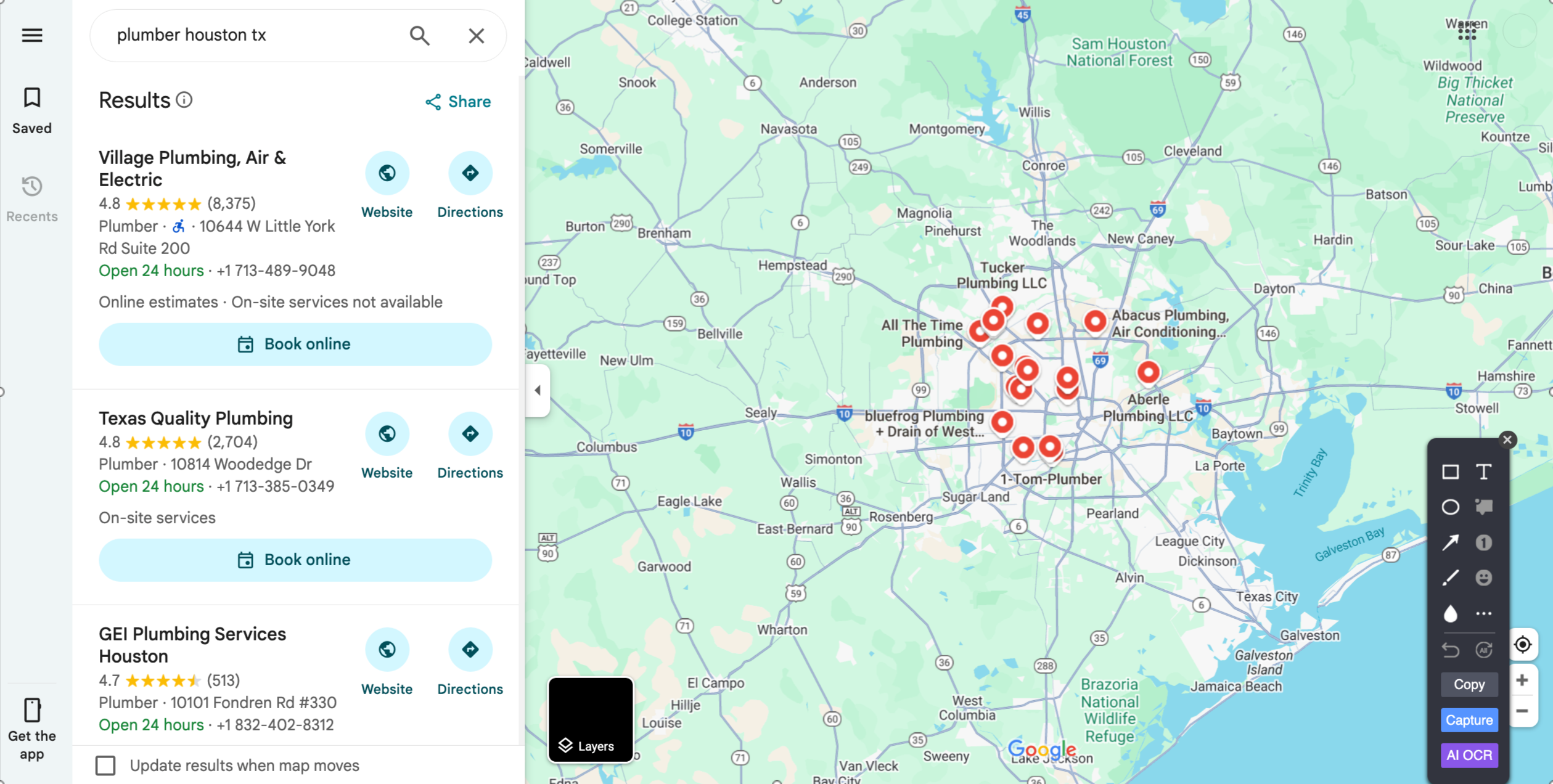Select the brush drawing tool
This screenshot has height=784, width=1553.
1451,578
